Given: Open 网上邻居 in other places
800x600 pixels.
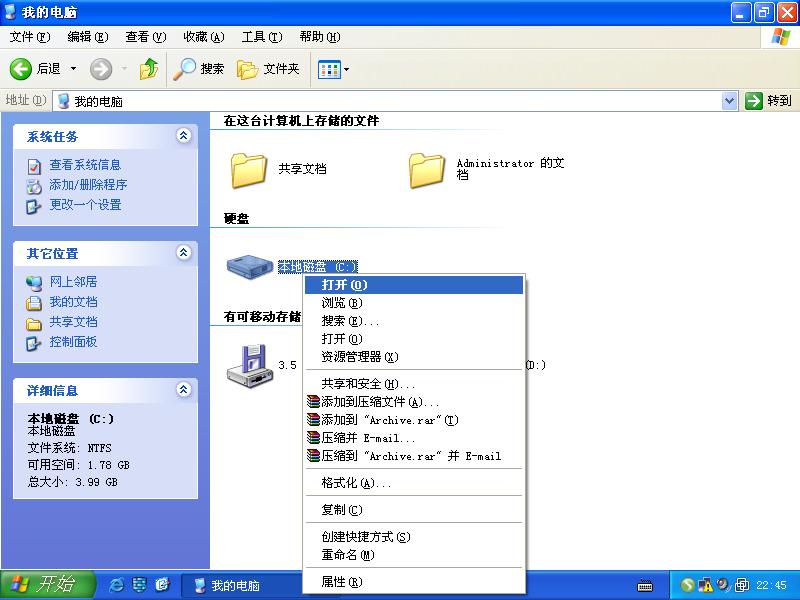Looking at the screenshot, I should 73,282.
